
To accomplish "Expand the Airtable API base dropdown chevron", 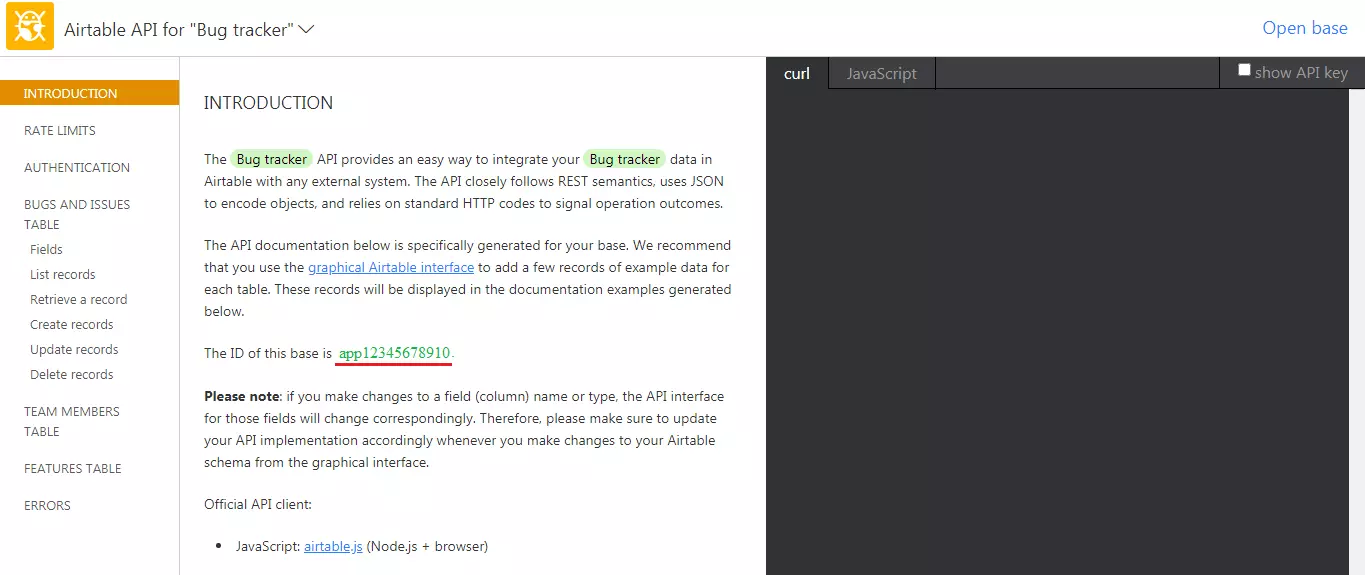I will [x=306, y=29].
